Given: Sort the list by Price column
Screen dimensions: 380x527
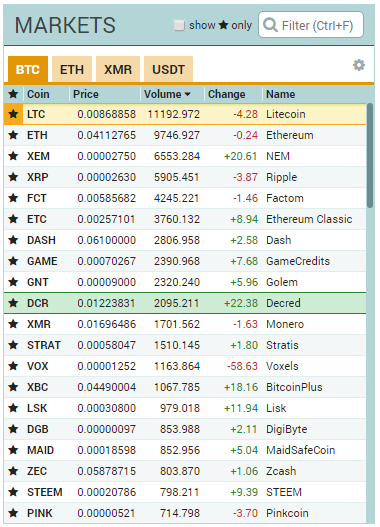Looking at the screenshot, I should pos(86,94).
